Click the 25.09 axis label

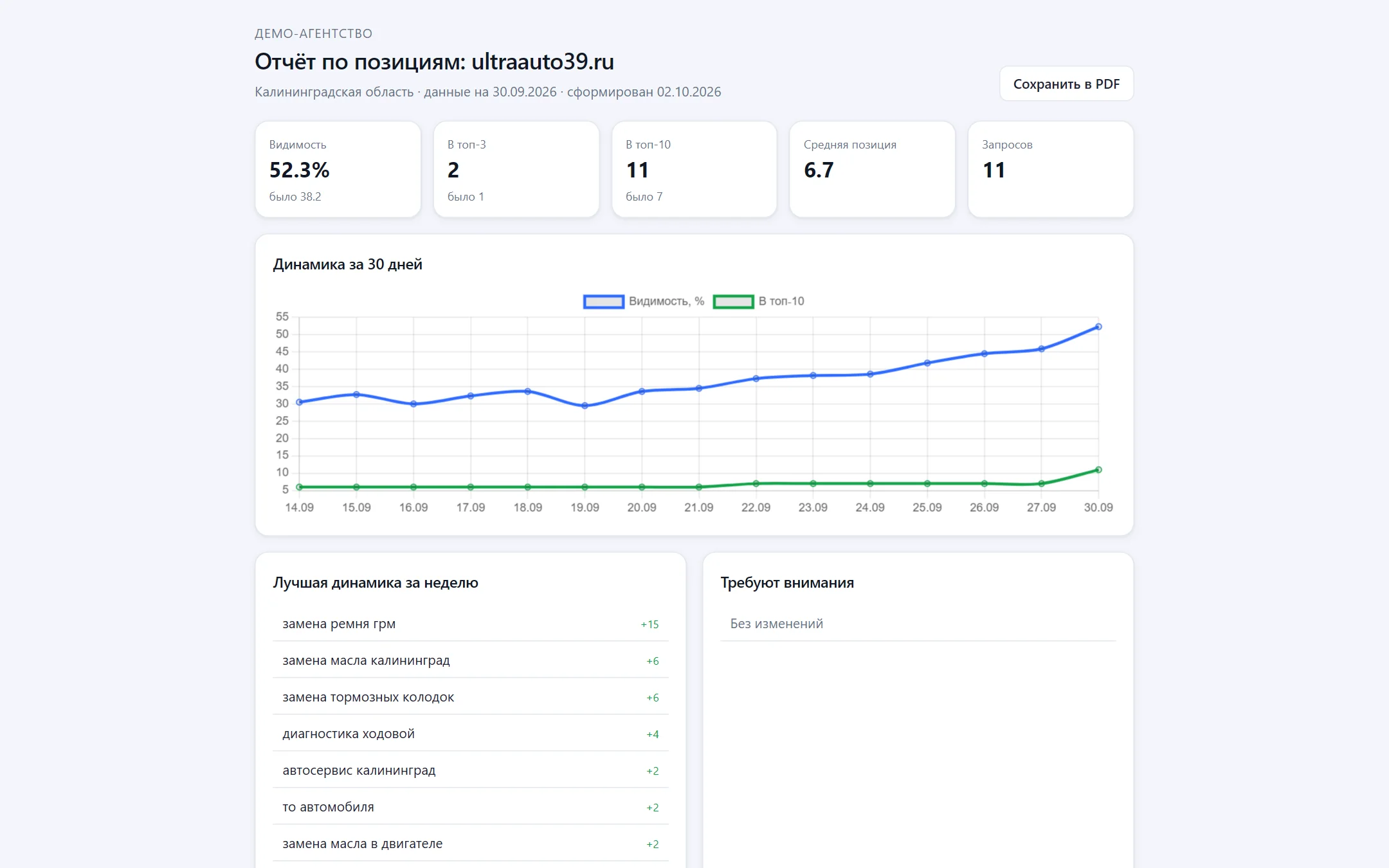tap(927, 507)
